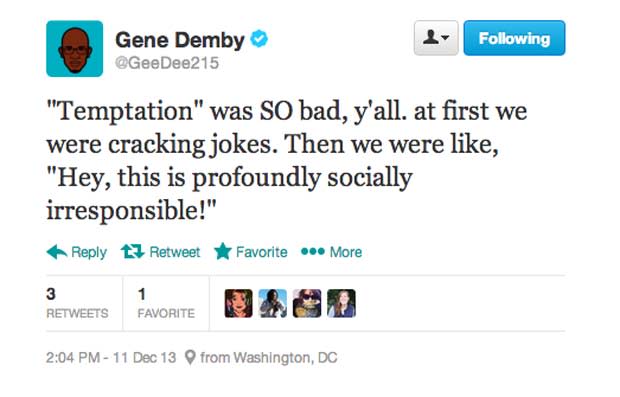Open Gene Demby's profile avatar
The image size is (620, 397).
click(75, 49)
